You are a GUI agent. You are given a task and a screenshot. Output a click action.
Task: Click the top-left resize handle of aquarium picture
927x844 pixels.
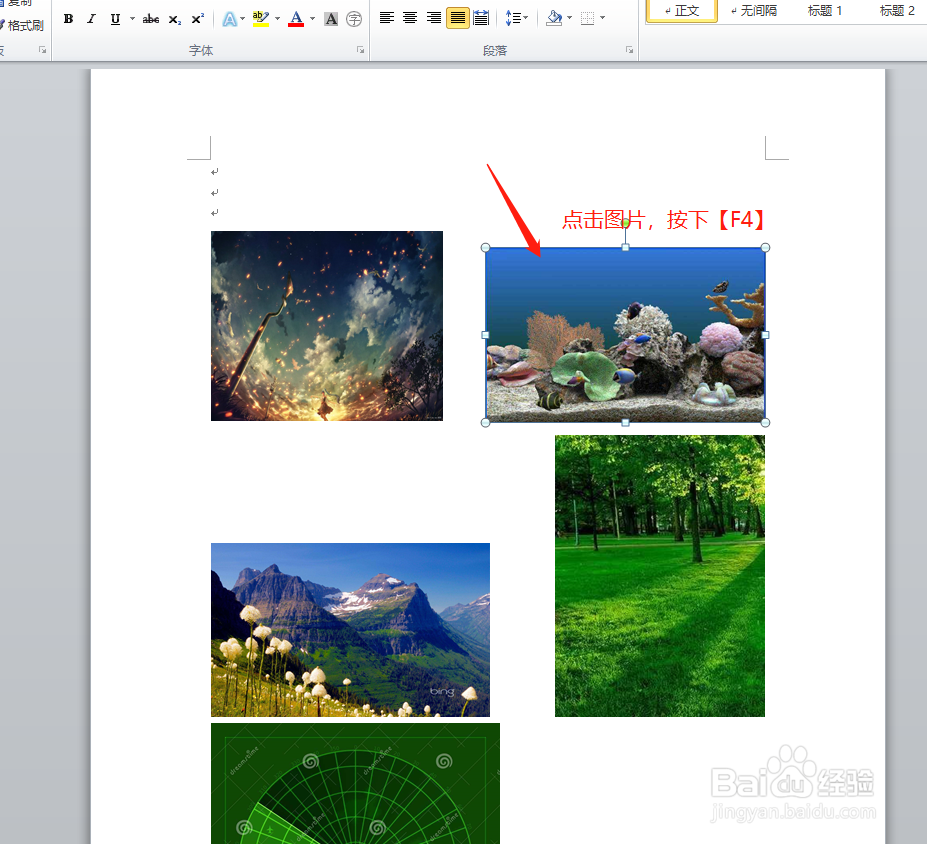(x=485, y=248)
